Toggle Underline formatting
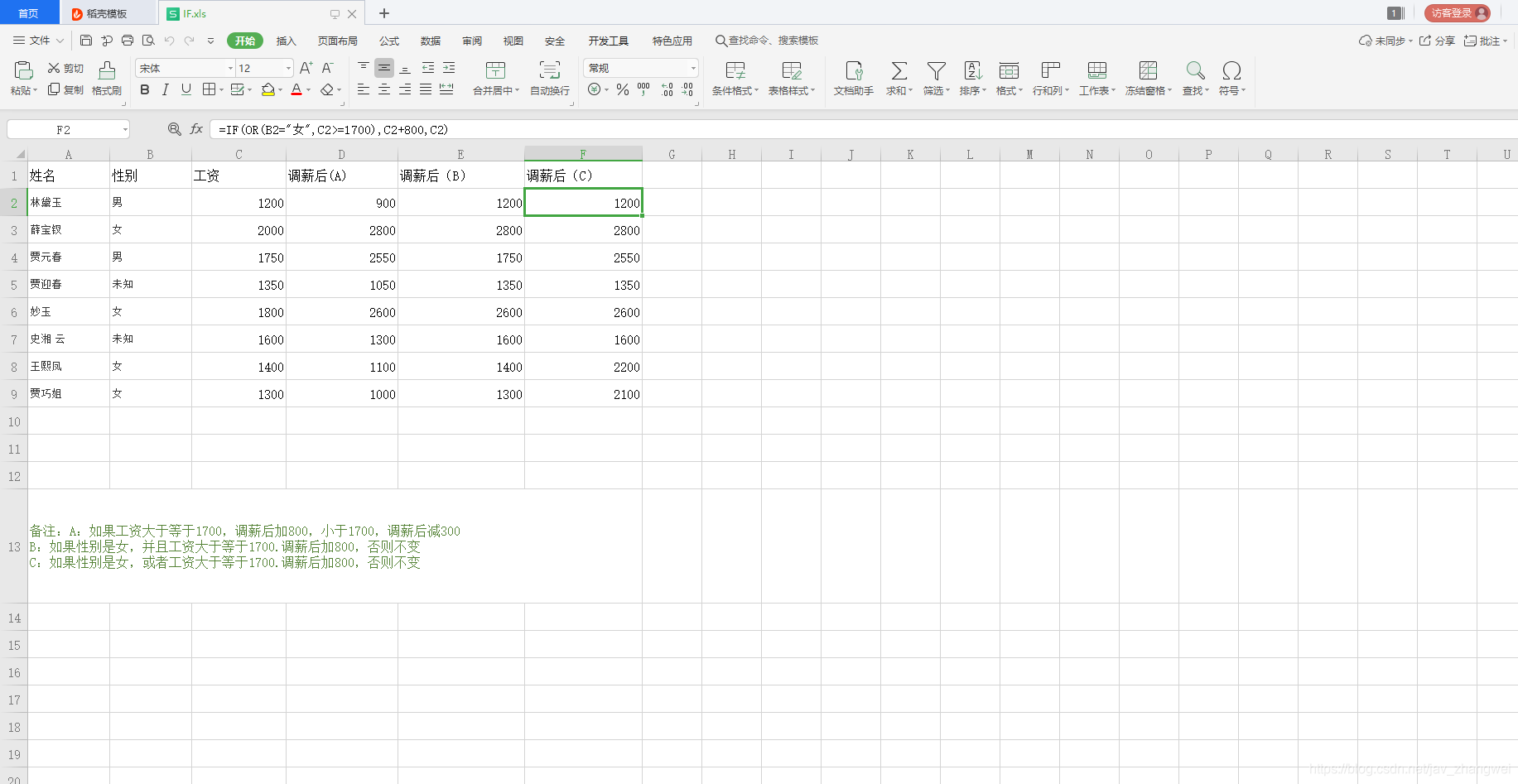The width and height of the screenshot is (1518, 784). (x=186, y=89)
